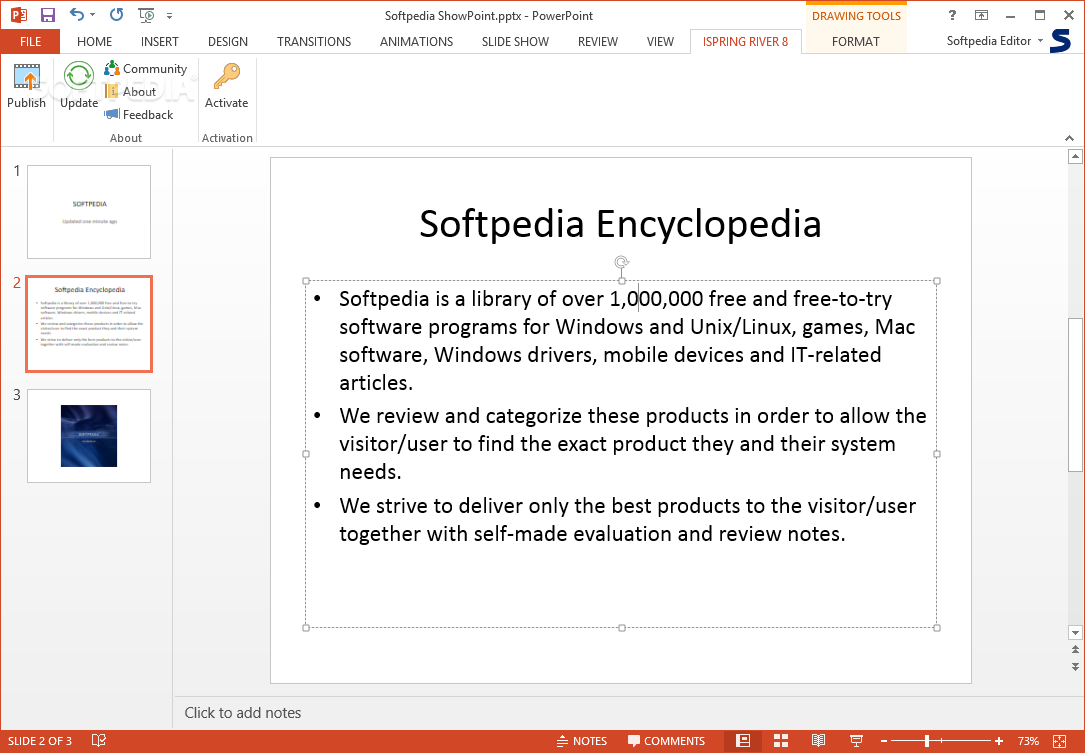Click the Softpedia S account picture
This screenshot has height=753, width=1085.
tap(1061, 41)
